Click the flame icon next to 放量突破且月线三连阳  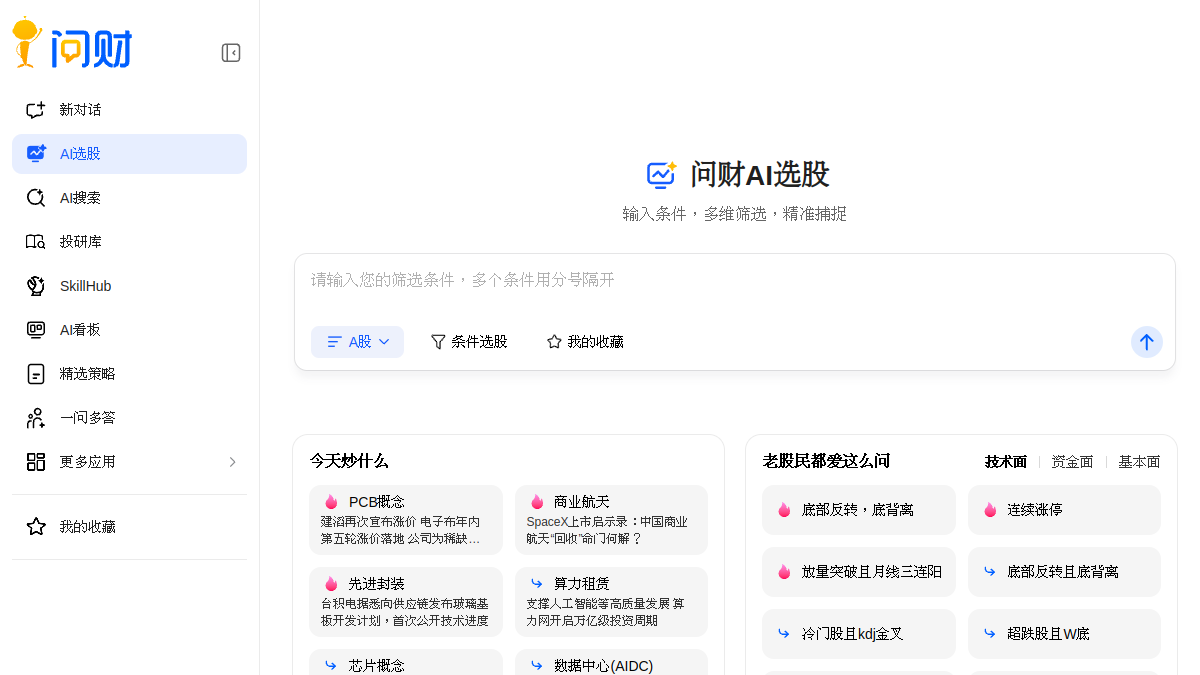(x=784, y=572)
